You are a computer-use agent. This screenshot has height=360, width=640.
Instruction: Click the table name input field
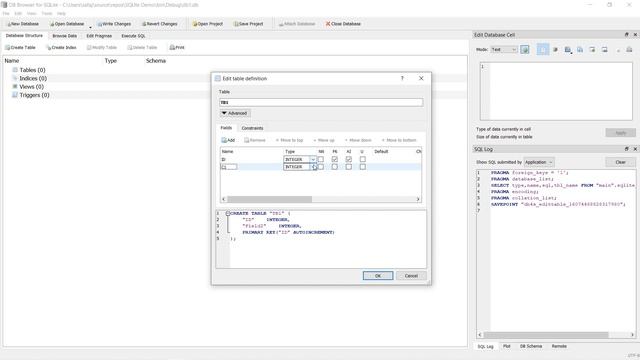pyautogui.click(x=321, y=102)
